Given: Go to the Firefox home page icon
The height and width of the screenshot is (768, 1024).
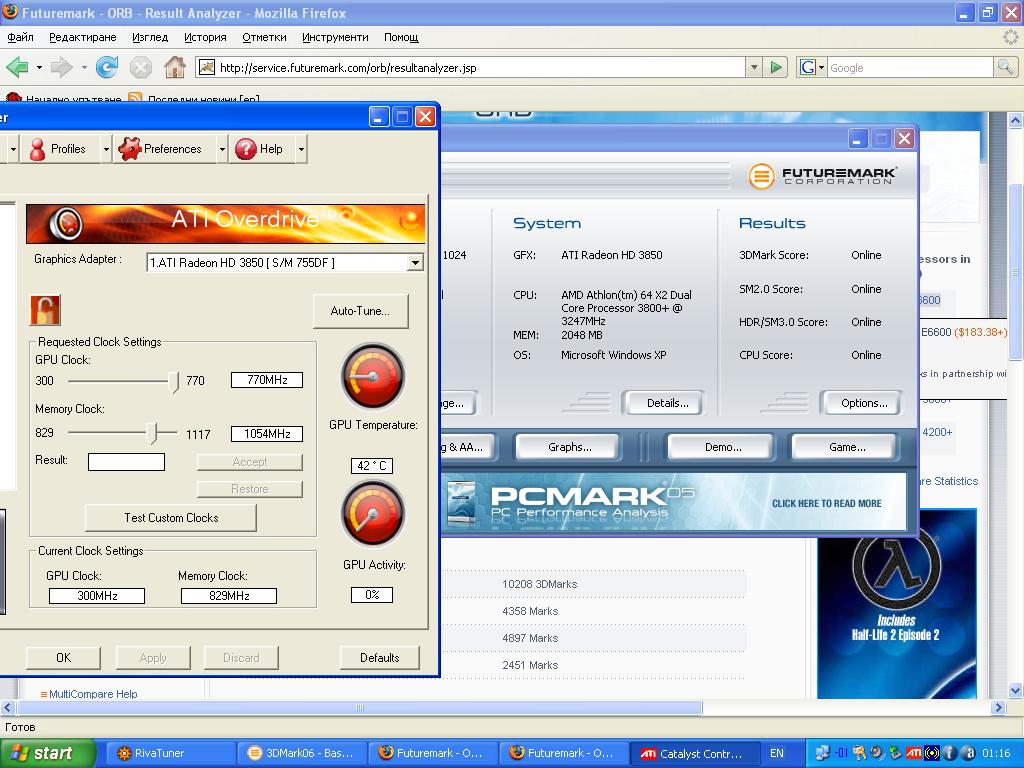Looking at the screenshot, I should 174,67.
